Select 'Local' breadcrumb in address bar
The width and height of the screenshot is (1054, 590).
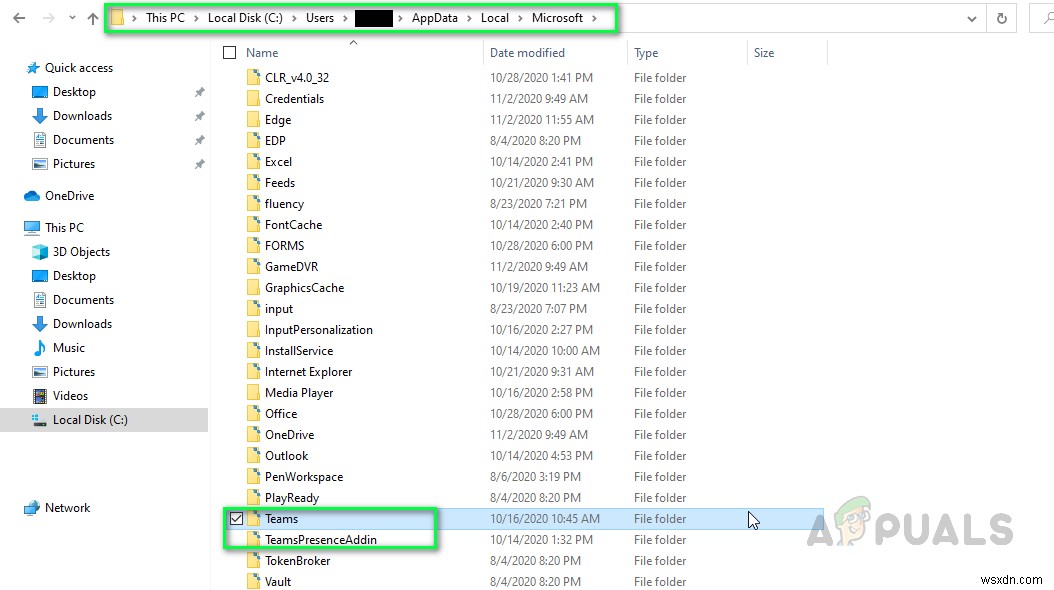tap(495, 18)
